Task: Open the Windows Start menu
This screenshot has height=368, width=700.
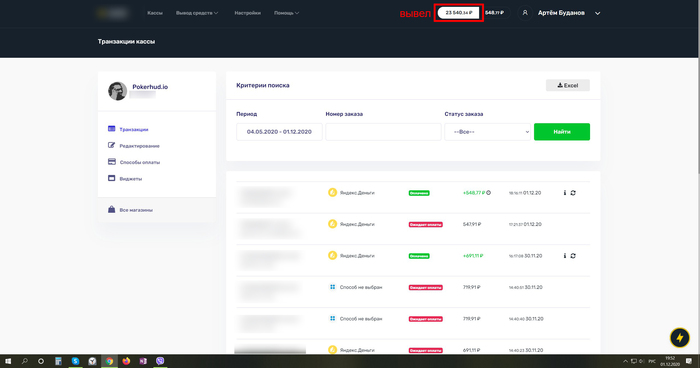Action: click(8, 361)
